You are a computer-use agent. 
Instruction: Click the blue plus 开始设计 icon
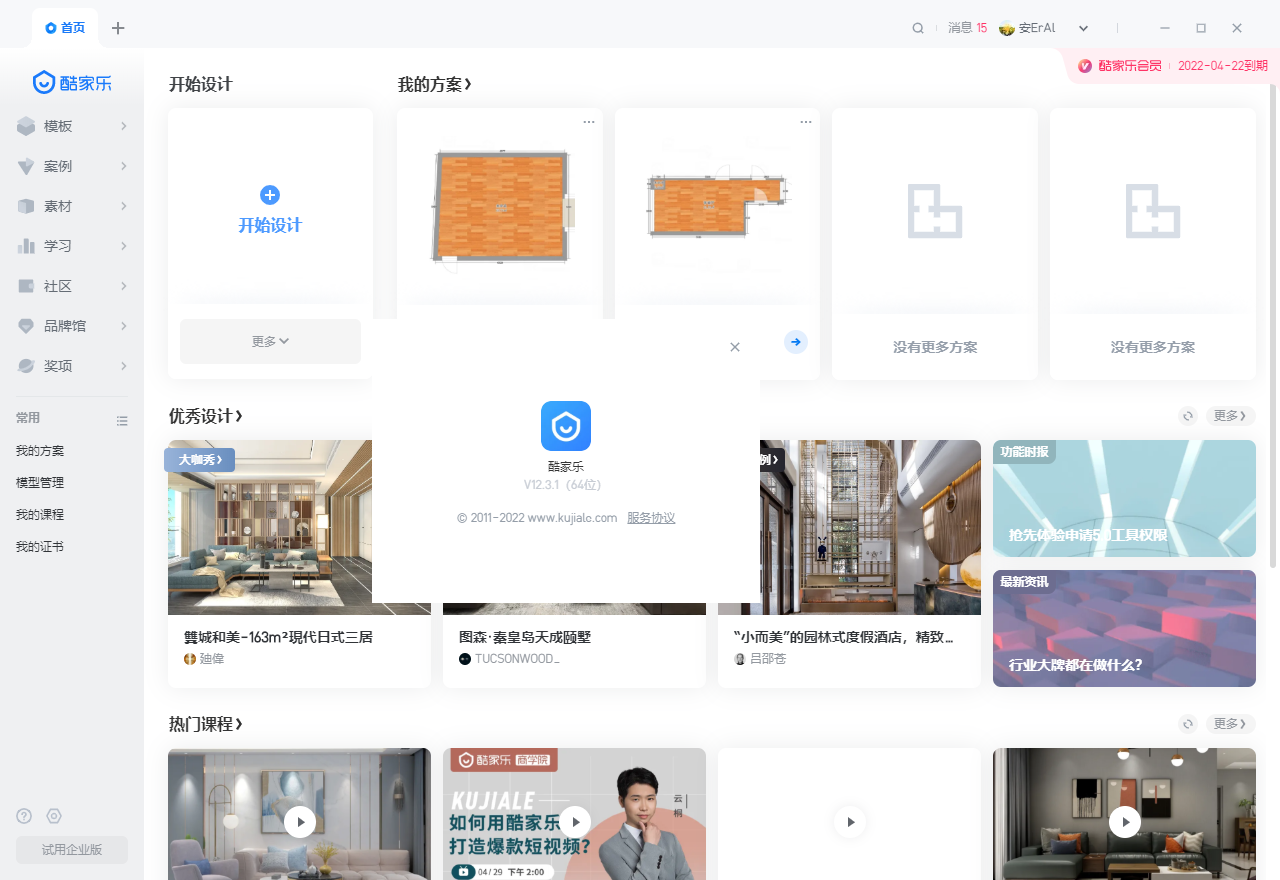coord(269,195)
